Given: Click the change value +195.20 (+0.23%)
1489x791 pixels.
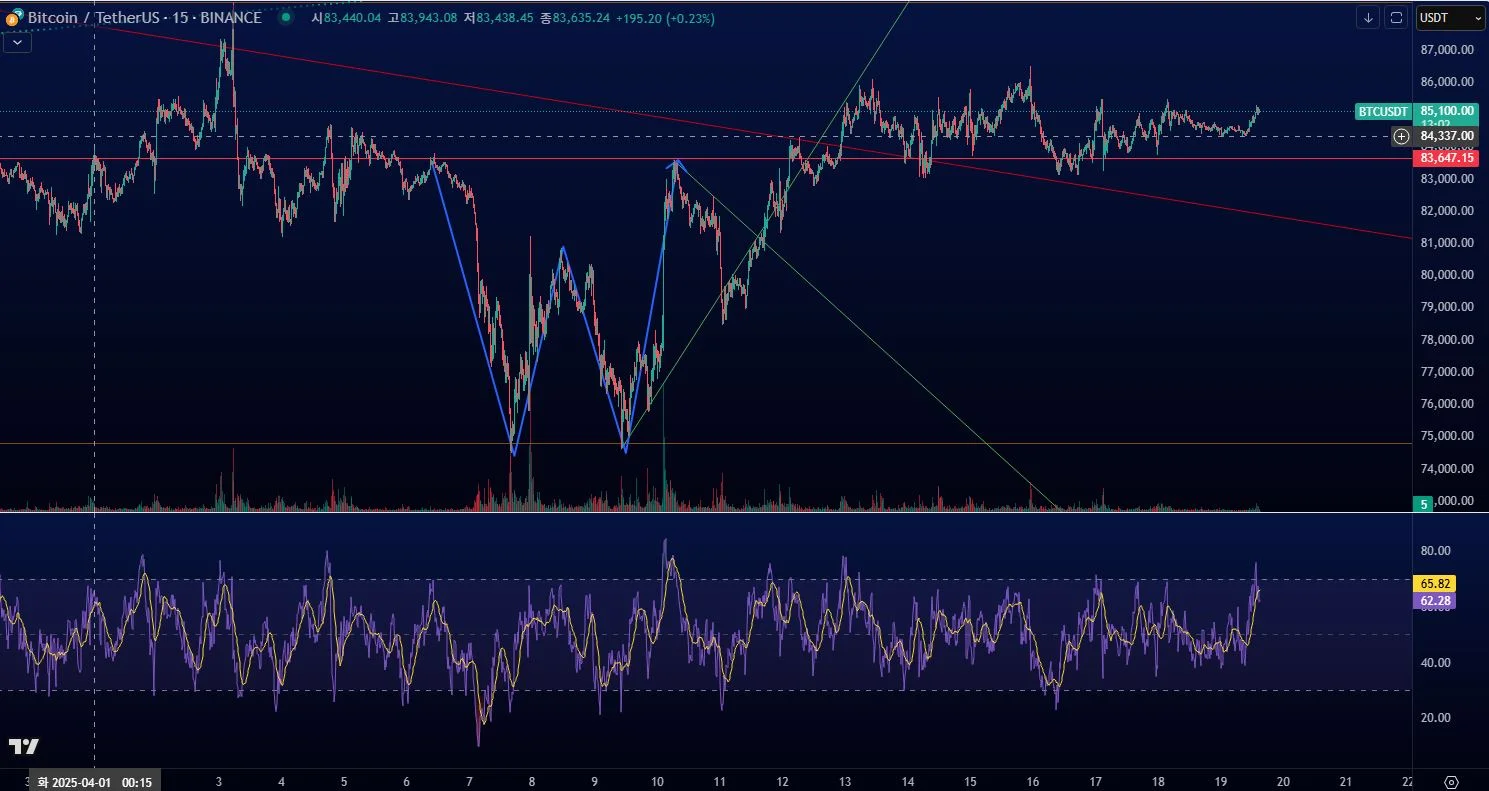Looking at the screenshot, I should click(665, 18).
